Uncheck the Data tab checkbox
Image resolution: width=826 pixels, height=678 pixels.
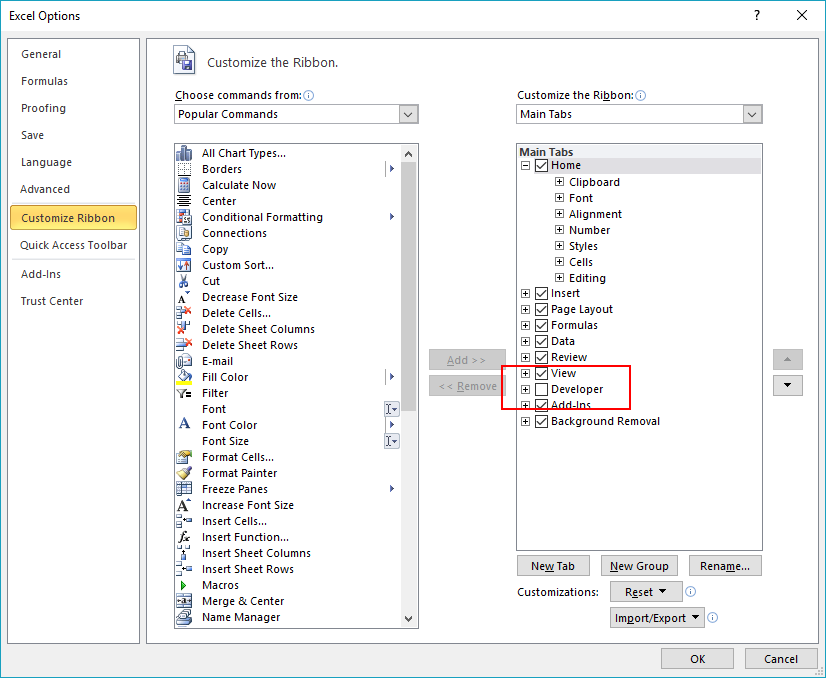tap(542, 341)
